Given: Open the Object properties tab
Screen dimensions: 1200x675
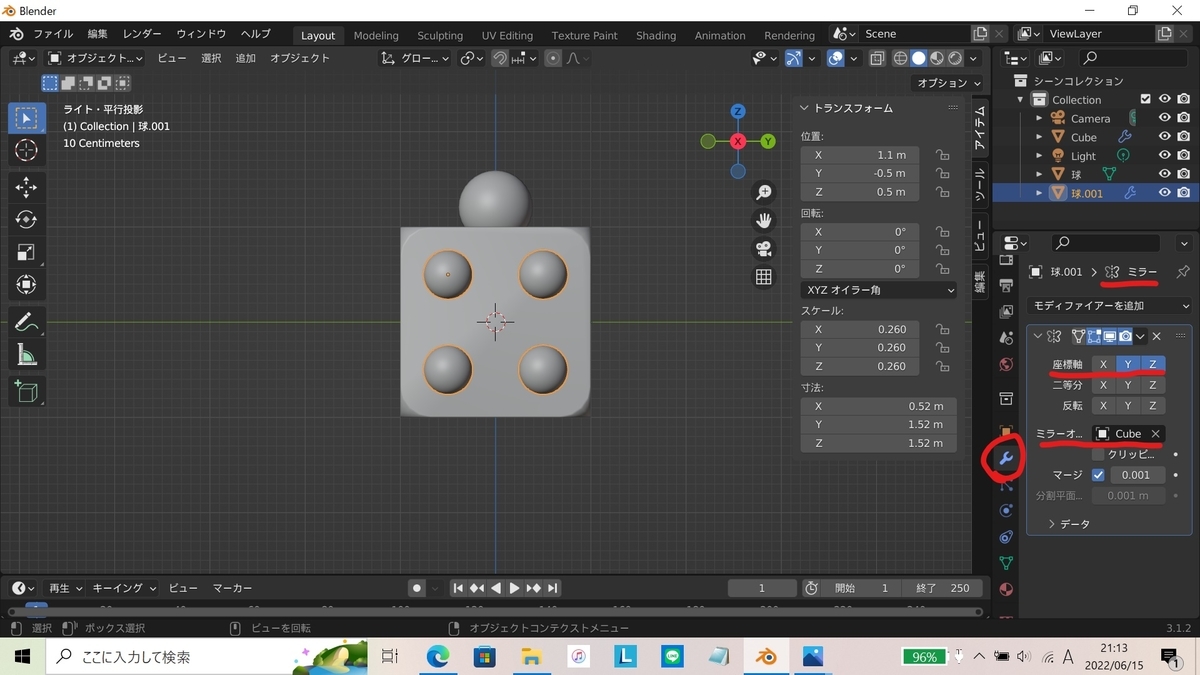Looking at the screenshot, I should click(x=1006, y=431).
